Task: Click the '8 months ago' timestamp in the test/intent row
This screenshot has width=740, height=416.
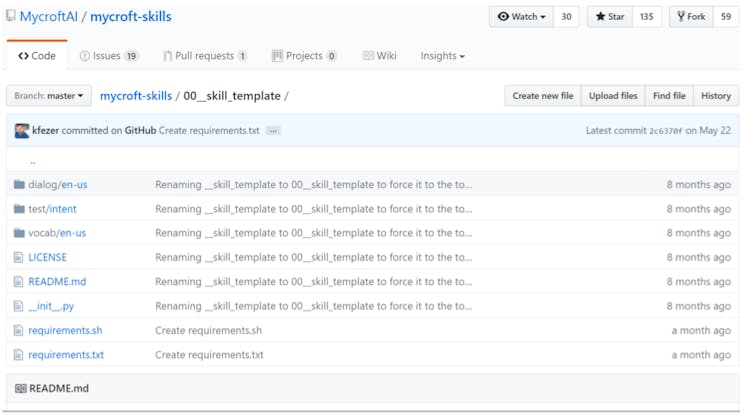Action: (698, 209)
